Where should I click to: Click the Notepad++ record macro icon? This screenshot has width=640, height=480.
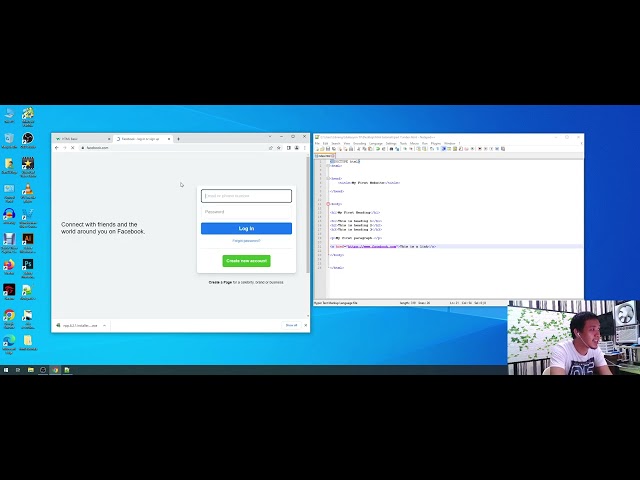[x=480, y=149]
